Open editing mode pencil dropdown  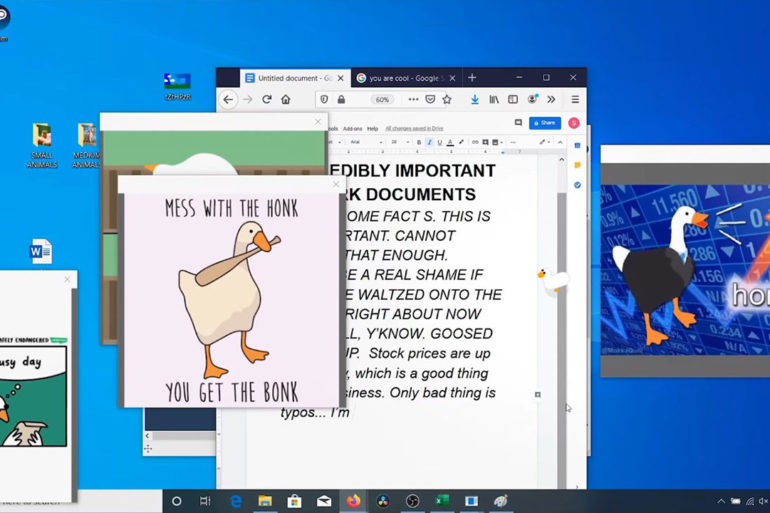pos(544,142)
